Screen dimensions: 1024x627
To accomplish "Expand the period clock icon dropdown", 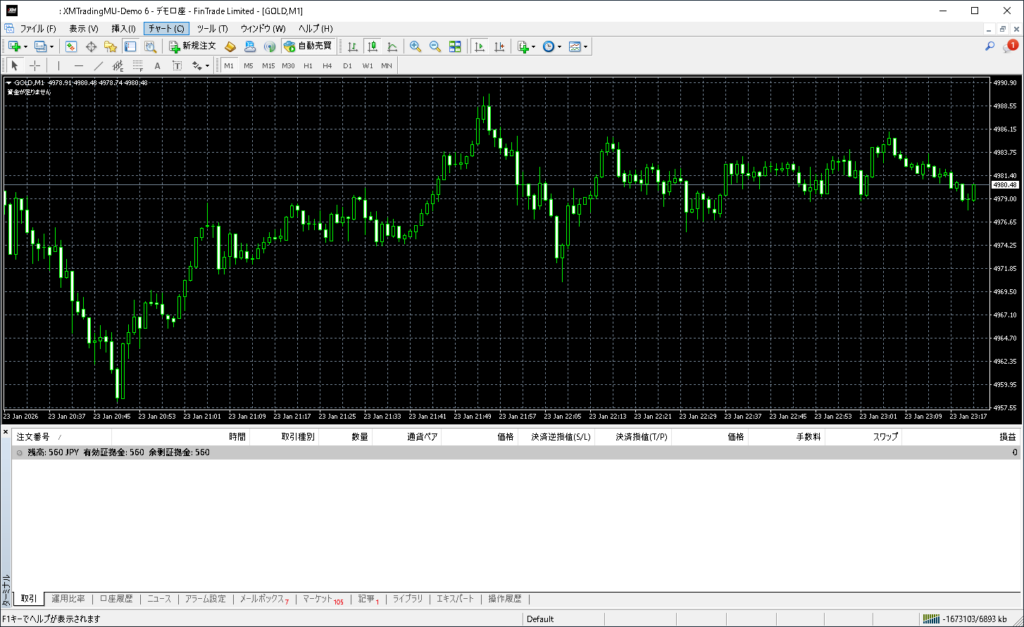I will (x=560, y=47).
